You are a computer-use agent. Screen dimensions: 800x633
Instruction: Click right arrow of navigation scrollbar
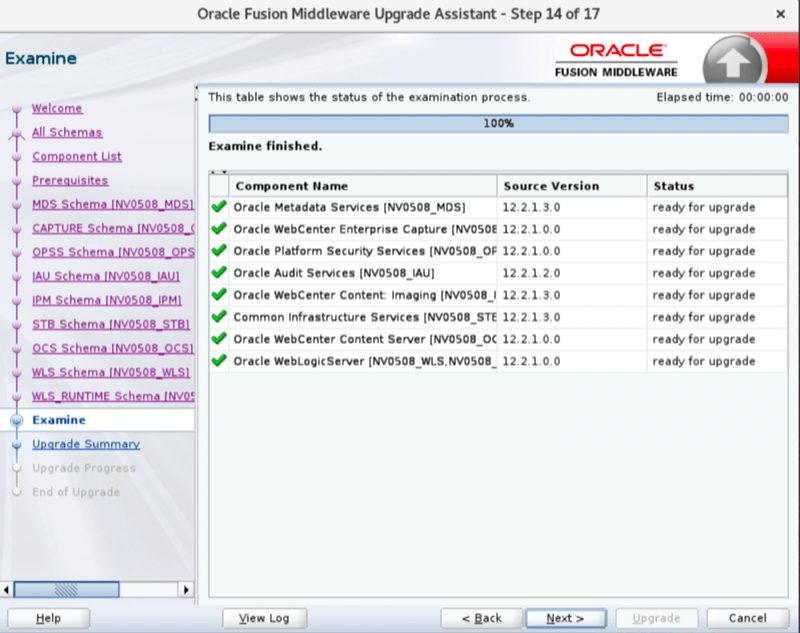coord(186,590)
